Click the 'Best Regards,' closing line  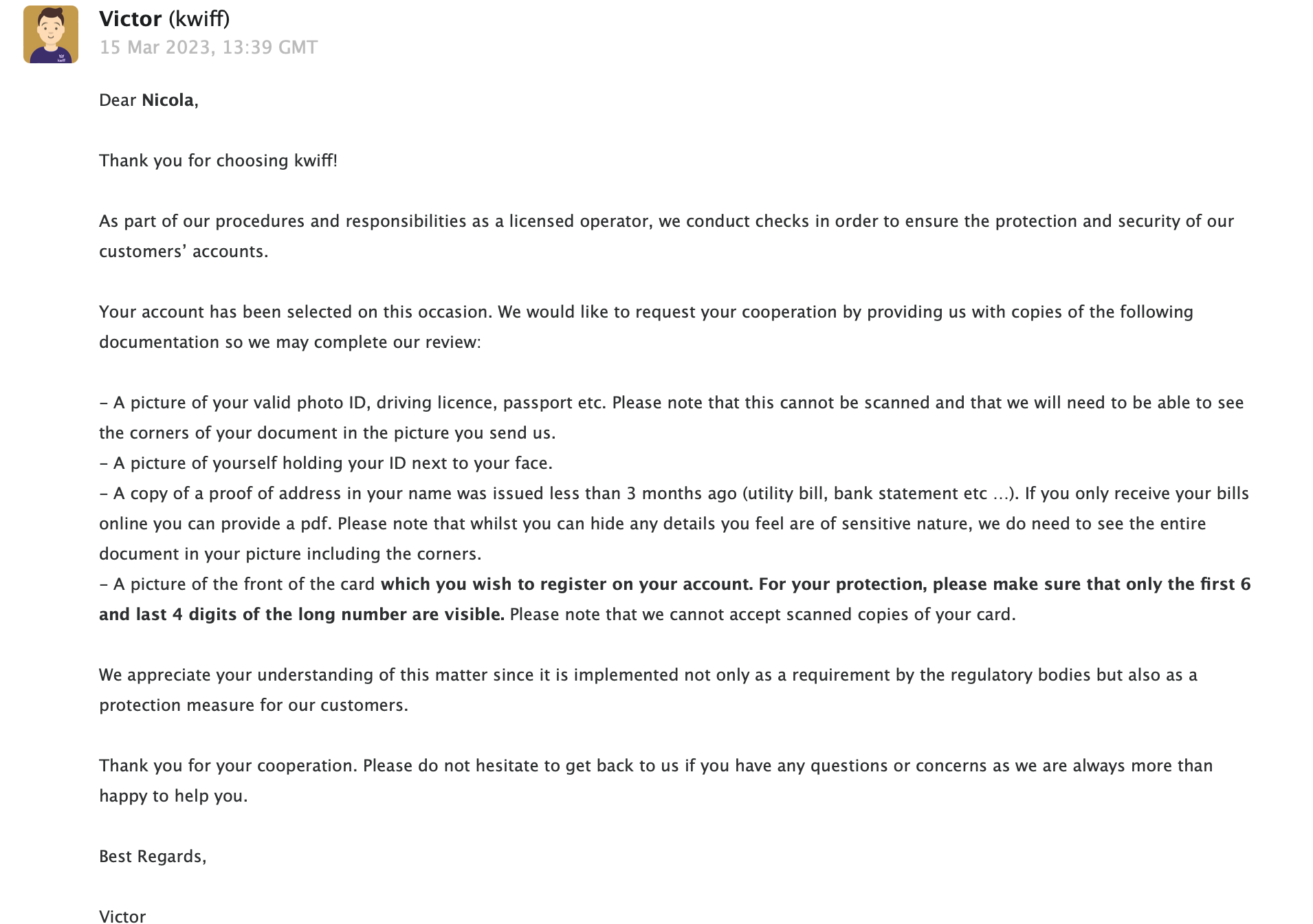(153, 857)
